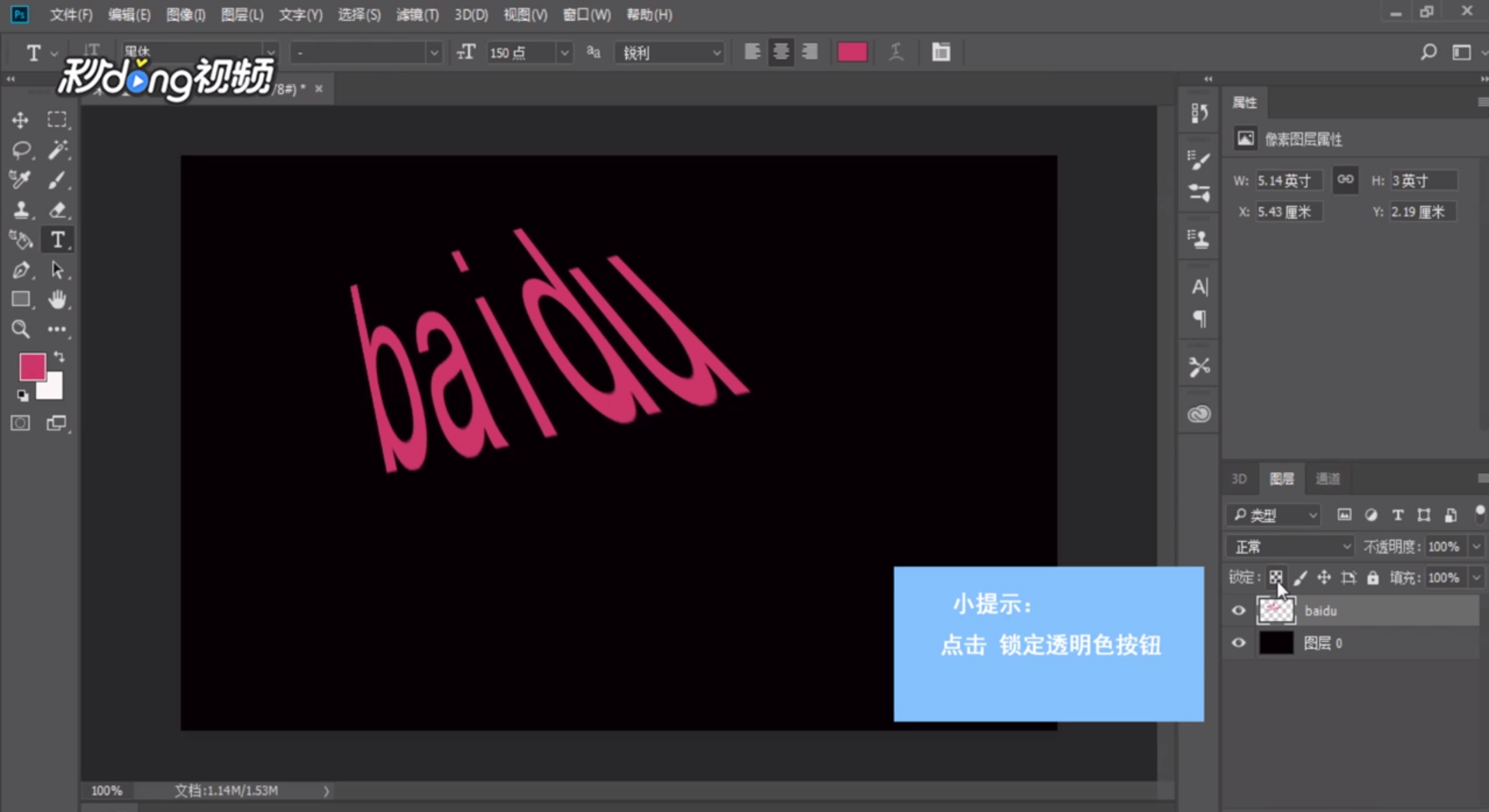Toggle Quick Mask mode
Viewport: 1489px width, 812px height.
[20, 423]
